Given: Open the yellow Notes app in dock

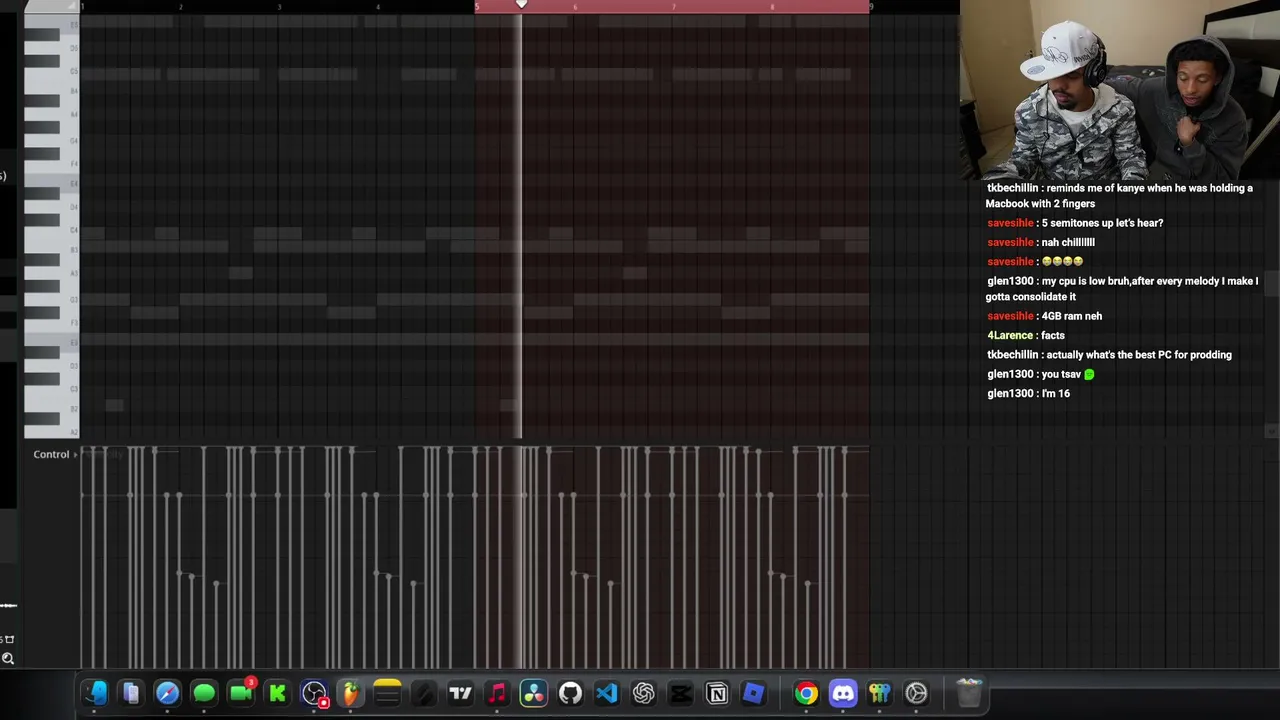Looking at the screenshot, I should (x=387, y=693).
